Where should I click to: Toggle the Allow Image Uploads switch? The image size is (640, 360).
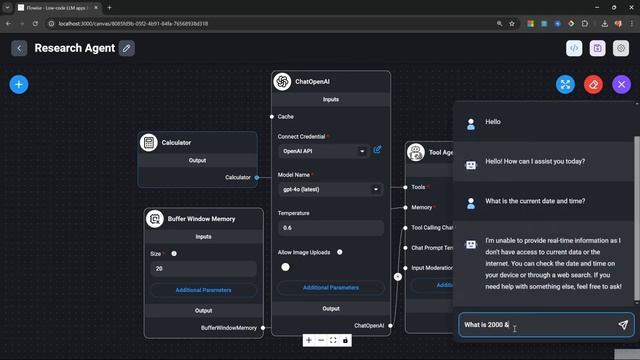click(285, 267)
